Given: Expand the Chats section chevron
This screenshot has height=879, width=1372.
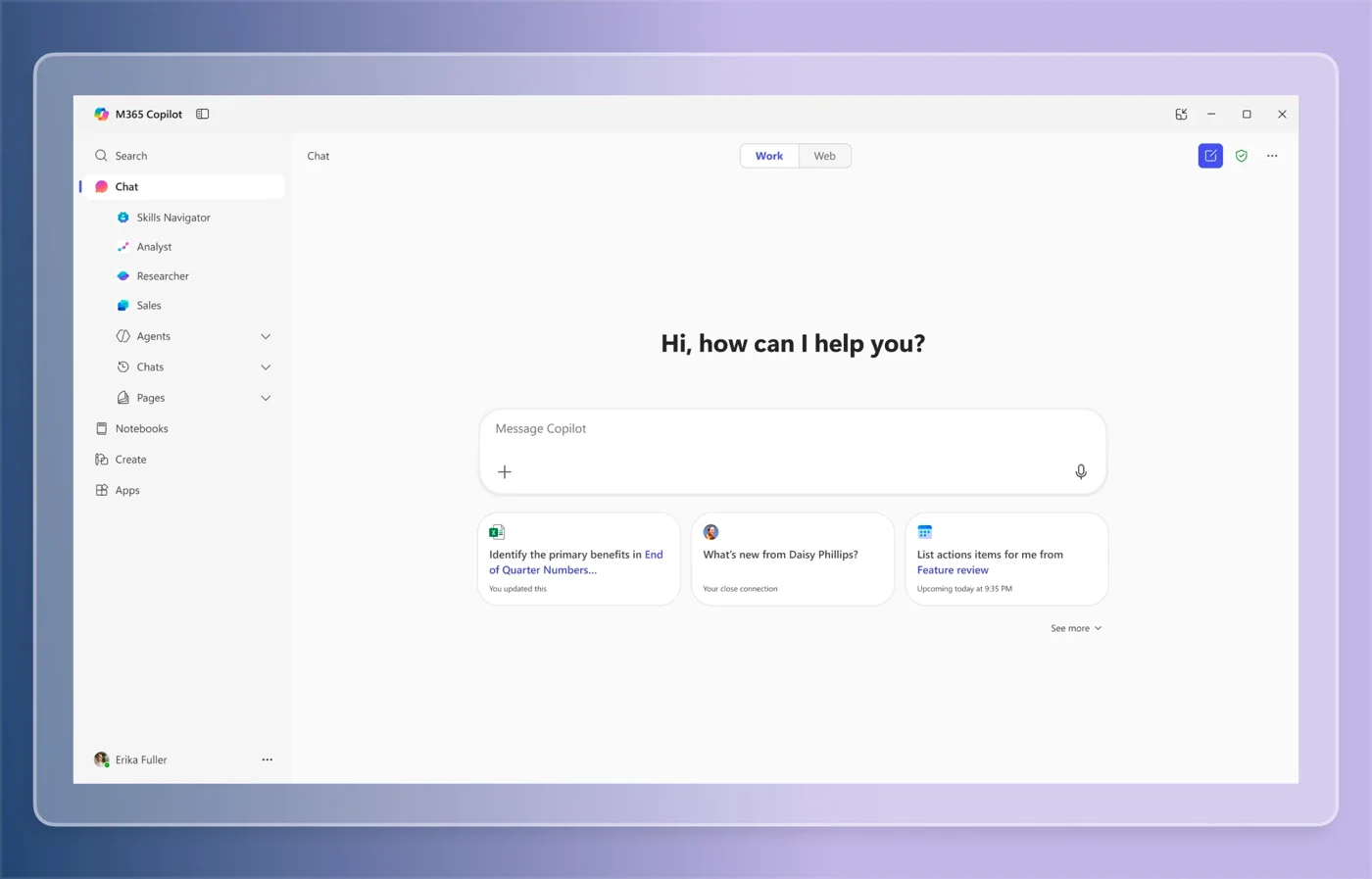Looking at the screenshot, I should pyautogui.click(x=266, y=367).
